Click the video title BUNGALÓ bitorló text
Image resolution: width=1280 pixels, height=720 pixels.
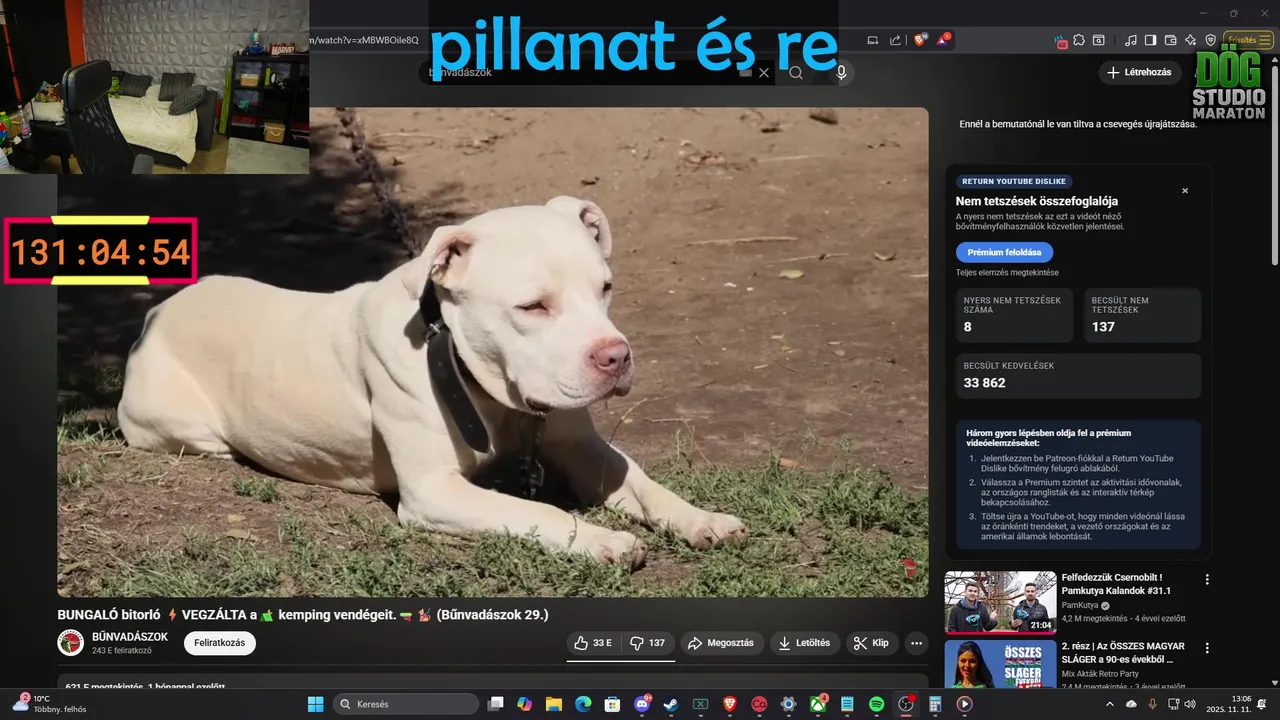302,614
